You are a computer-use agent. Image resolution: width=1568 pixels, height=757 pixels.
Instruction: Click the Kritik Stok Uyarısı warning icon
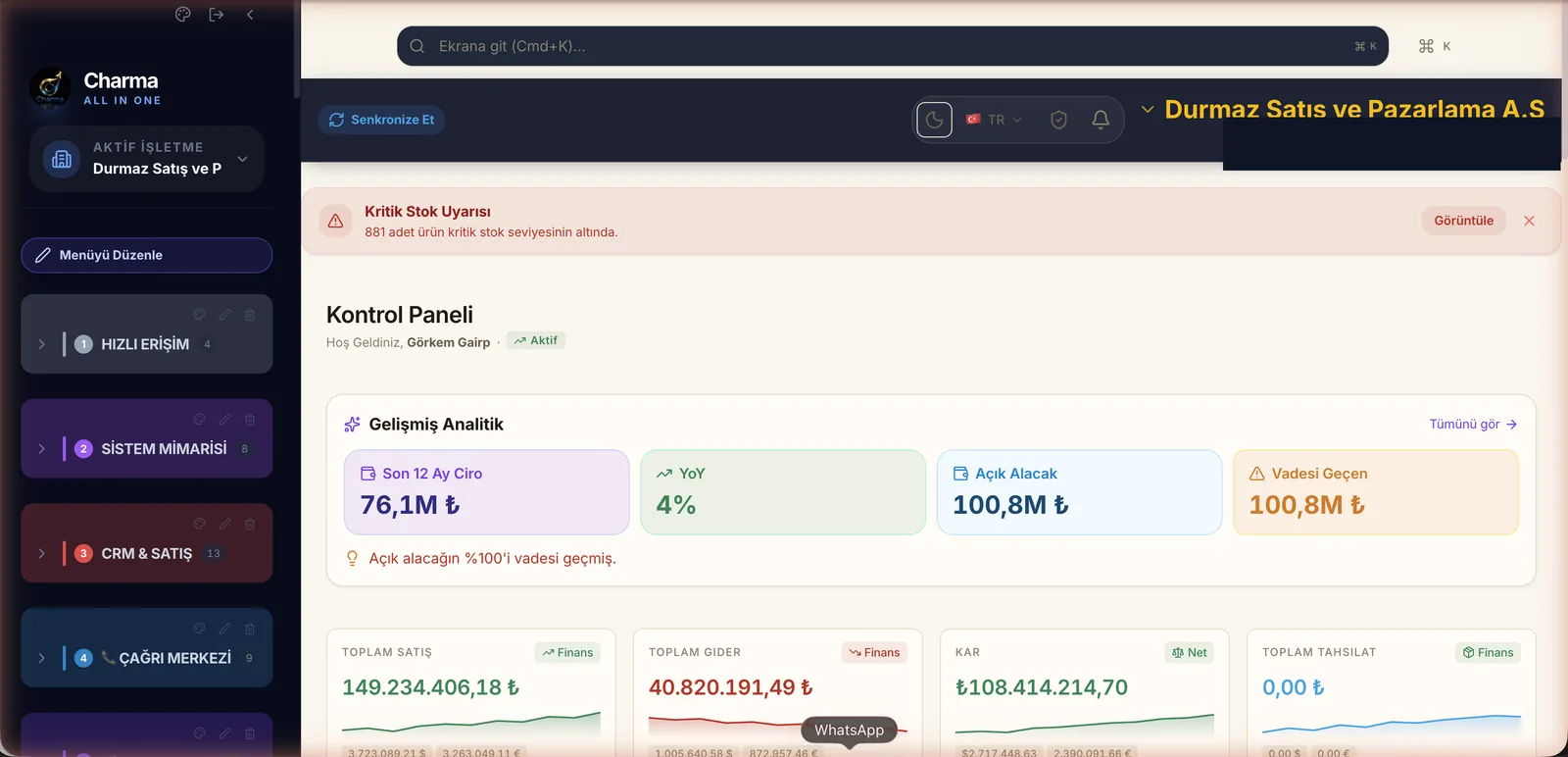point(335,221)
